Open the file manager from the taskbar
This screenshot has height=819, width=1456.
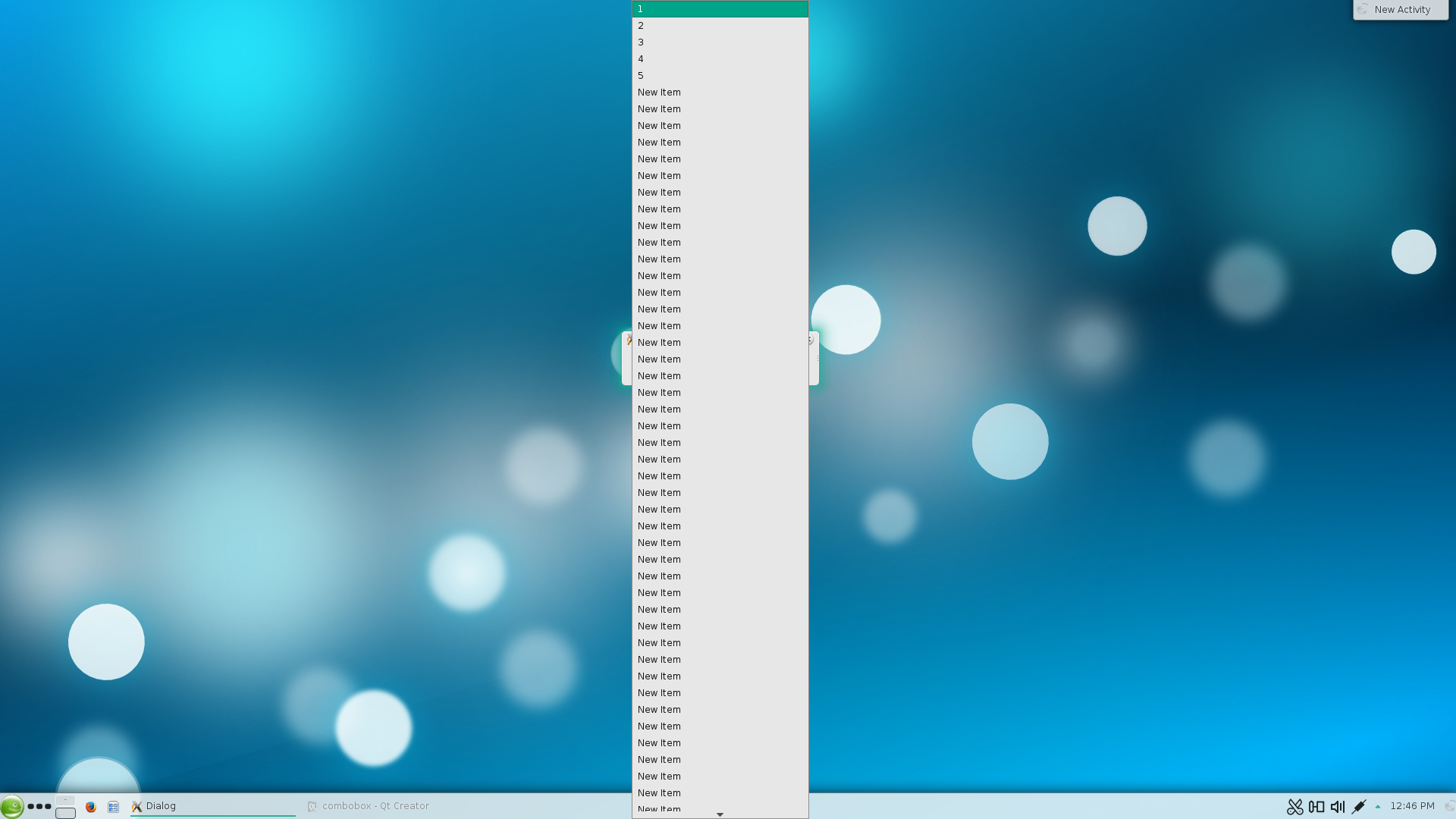(113, 807)
